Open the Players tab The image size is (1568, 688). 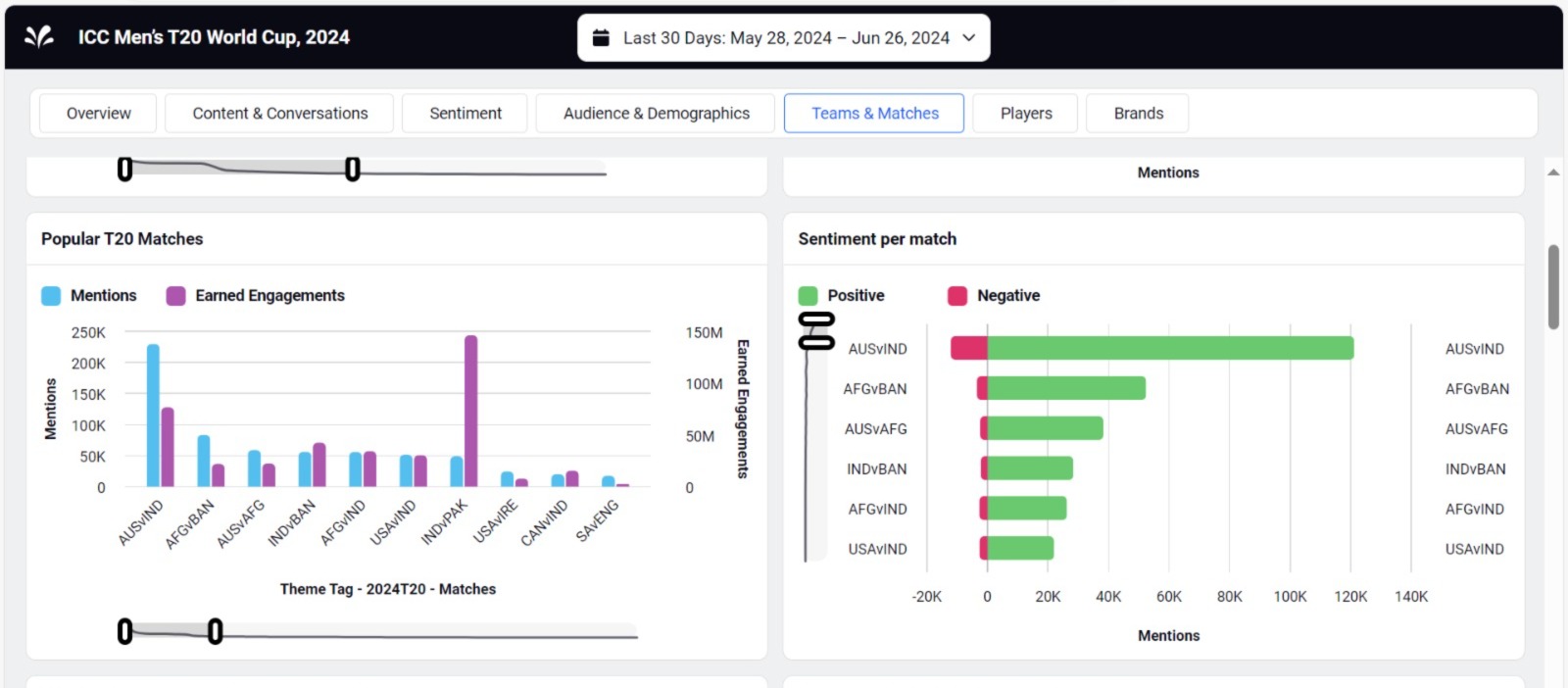tap(1025, 114)
